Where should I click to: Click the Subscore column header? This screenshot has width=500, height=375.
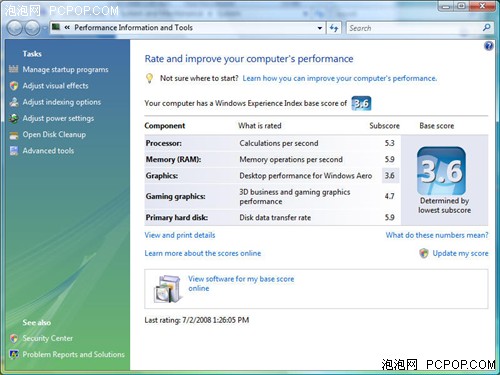click(x=384, y=126)
